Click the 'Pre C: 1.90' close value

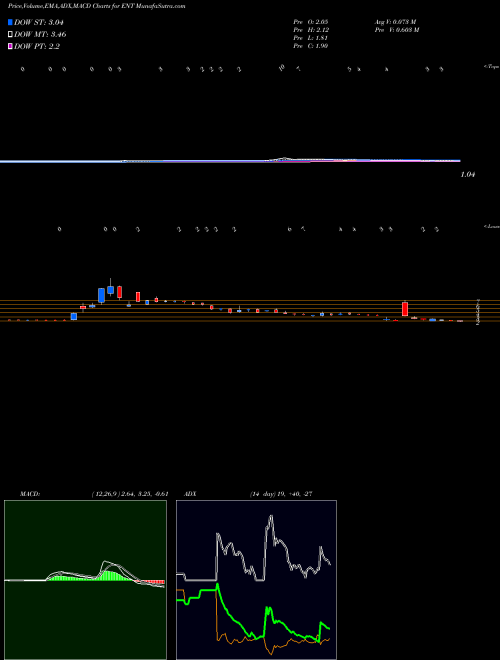311,46
